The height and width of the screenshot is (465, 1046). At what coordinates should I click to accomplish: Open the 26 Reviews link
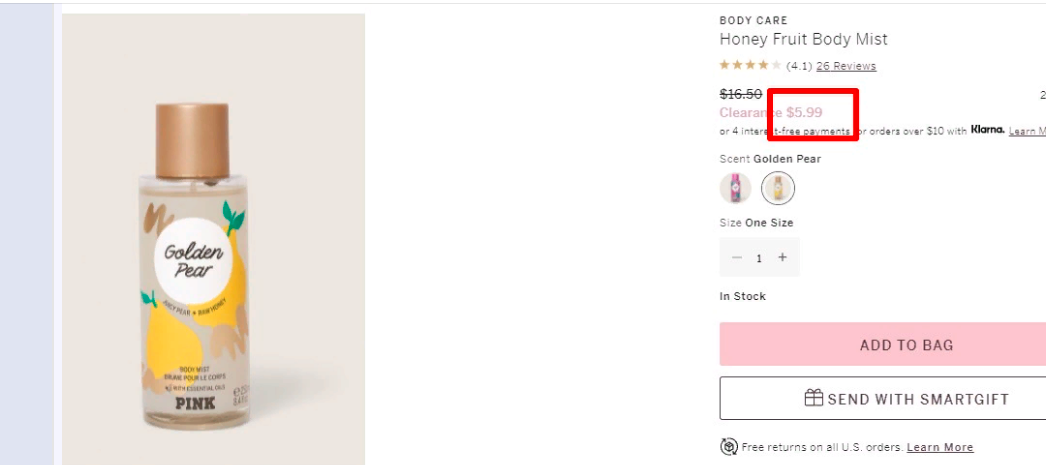click(846, 66)
